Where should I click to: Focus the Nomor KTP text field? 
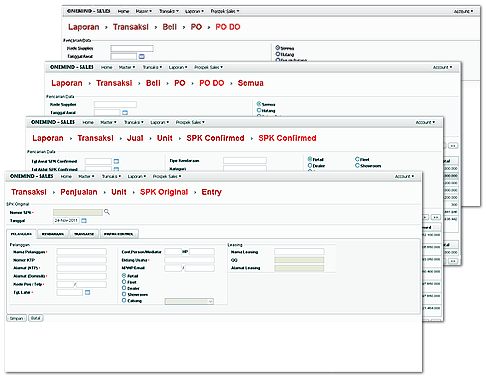[82, 260]
